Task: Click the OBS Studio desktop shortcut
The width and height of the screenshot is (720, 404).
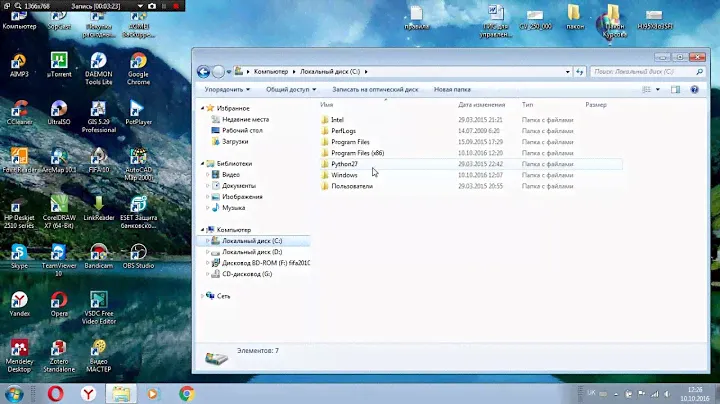Action: tap(138, 254)
